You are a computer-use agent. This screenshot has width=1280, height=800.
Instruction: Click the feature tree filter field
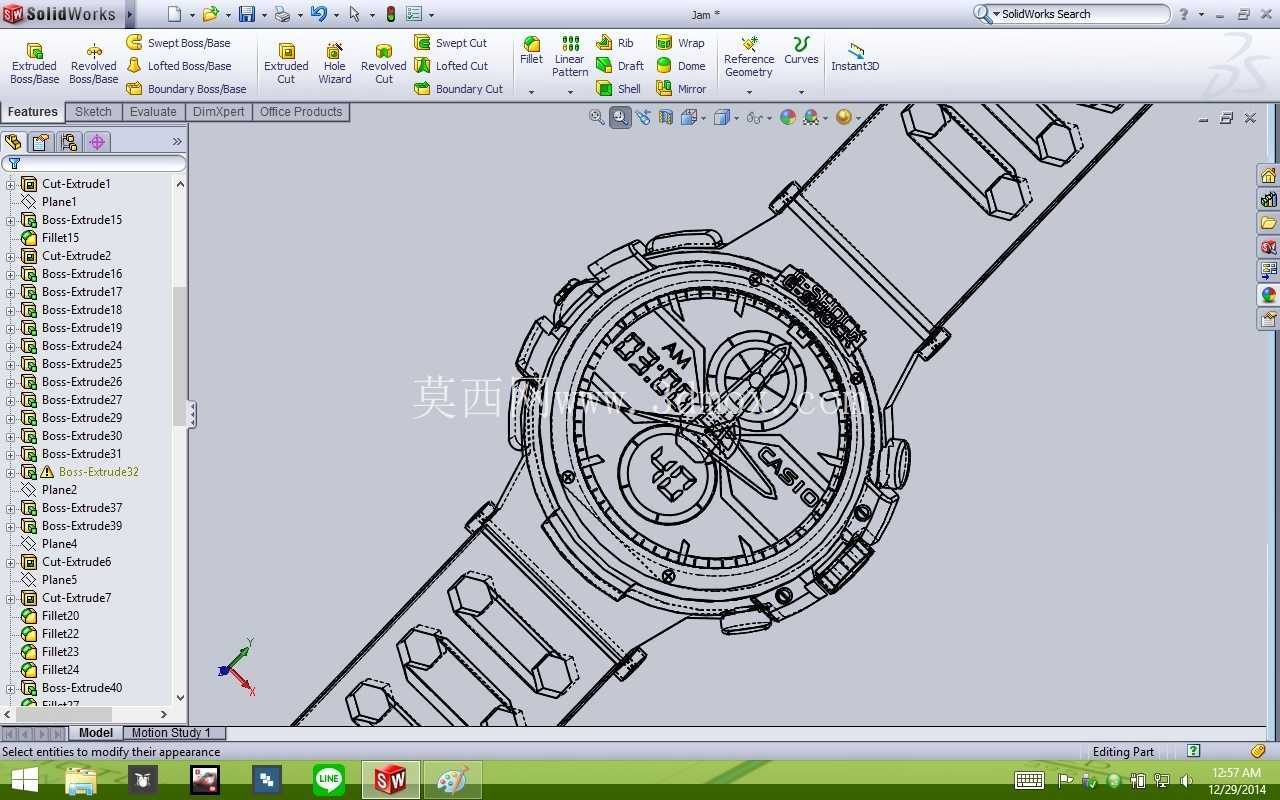click(94, 163)
